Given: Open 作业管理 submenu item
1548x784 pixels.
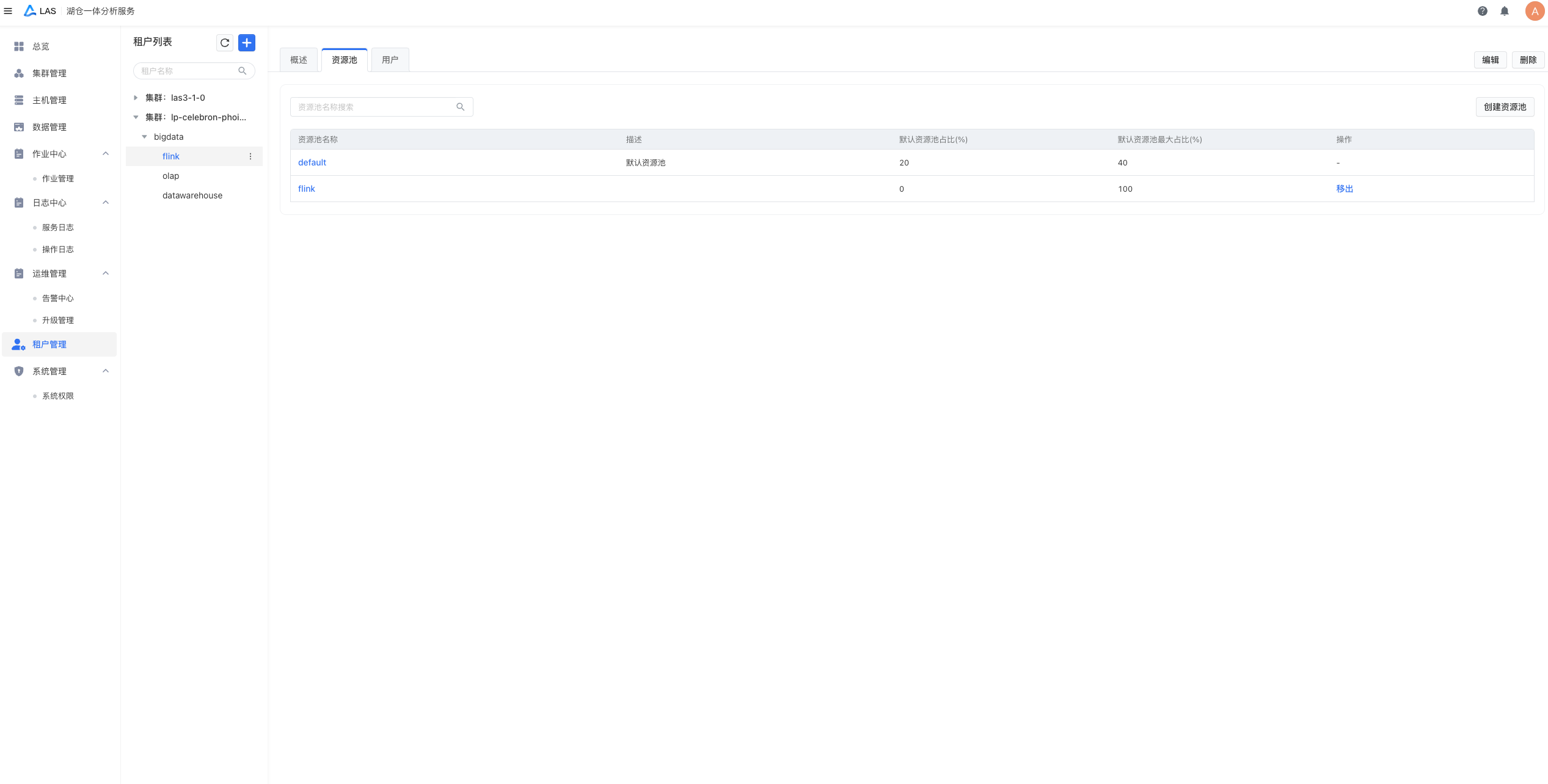Looking at the screenshot, I should pyautogui.click(x=59, y=178).
